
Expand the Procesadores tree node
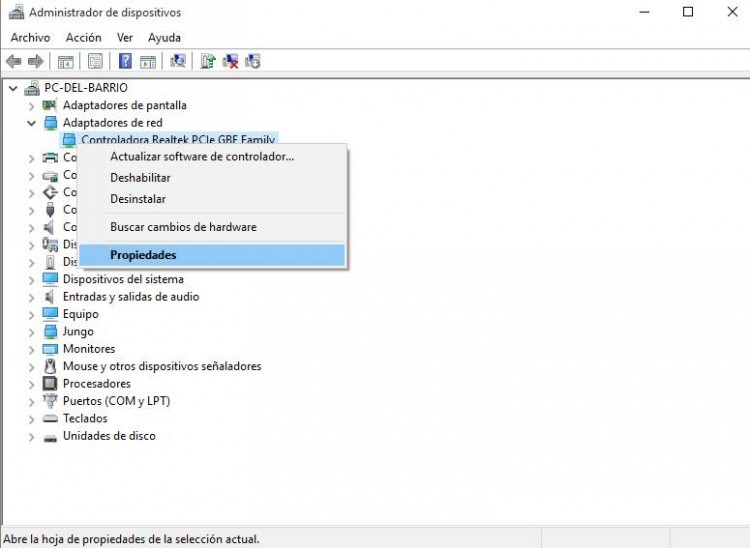(x=32, y=384)
